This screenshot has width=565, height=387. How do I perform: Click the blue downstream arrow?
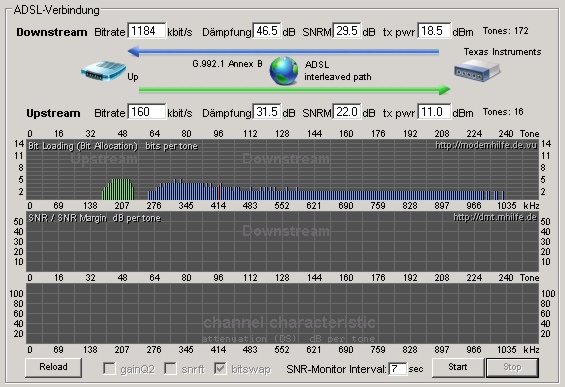tap(284, 51)
